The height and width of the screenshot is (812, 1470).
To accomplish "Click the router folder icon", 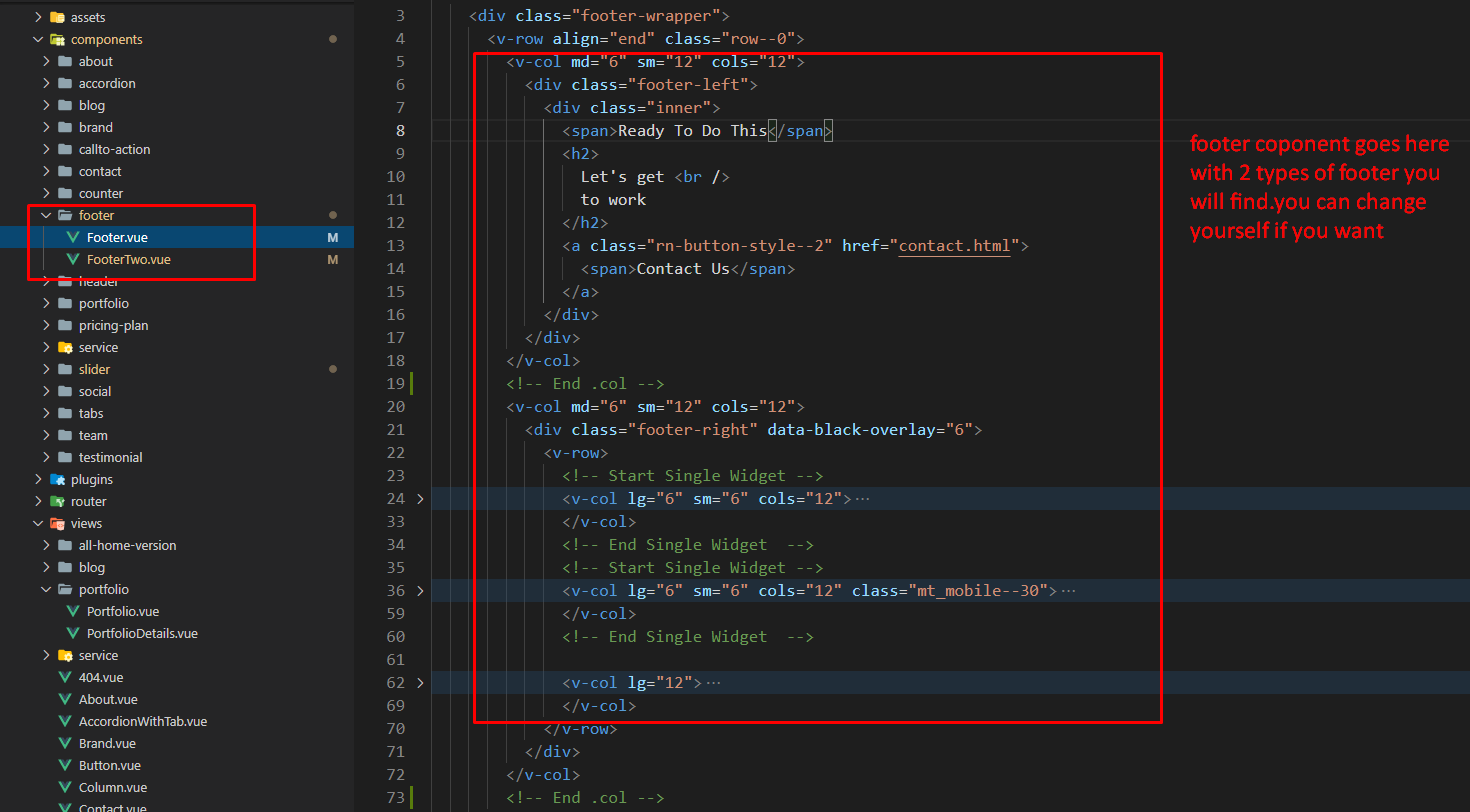I will (57, 501).
